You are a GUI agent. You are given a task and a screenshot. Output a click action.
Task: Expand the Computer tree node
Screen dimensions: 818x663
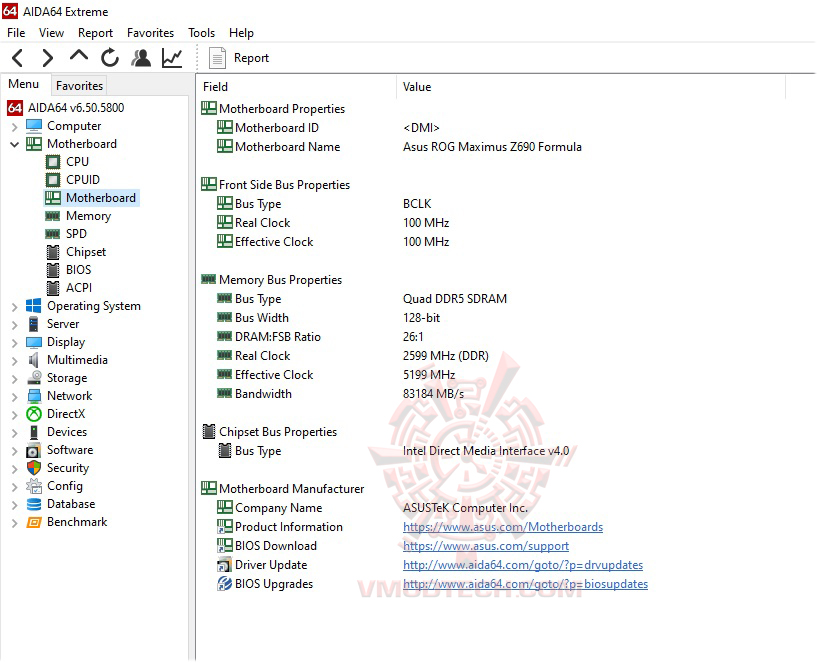(x=15, y=126)
